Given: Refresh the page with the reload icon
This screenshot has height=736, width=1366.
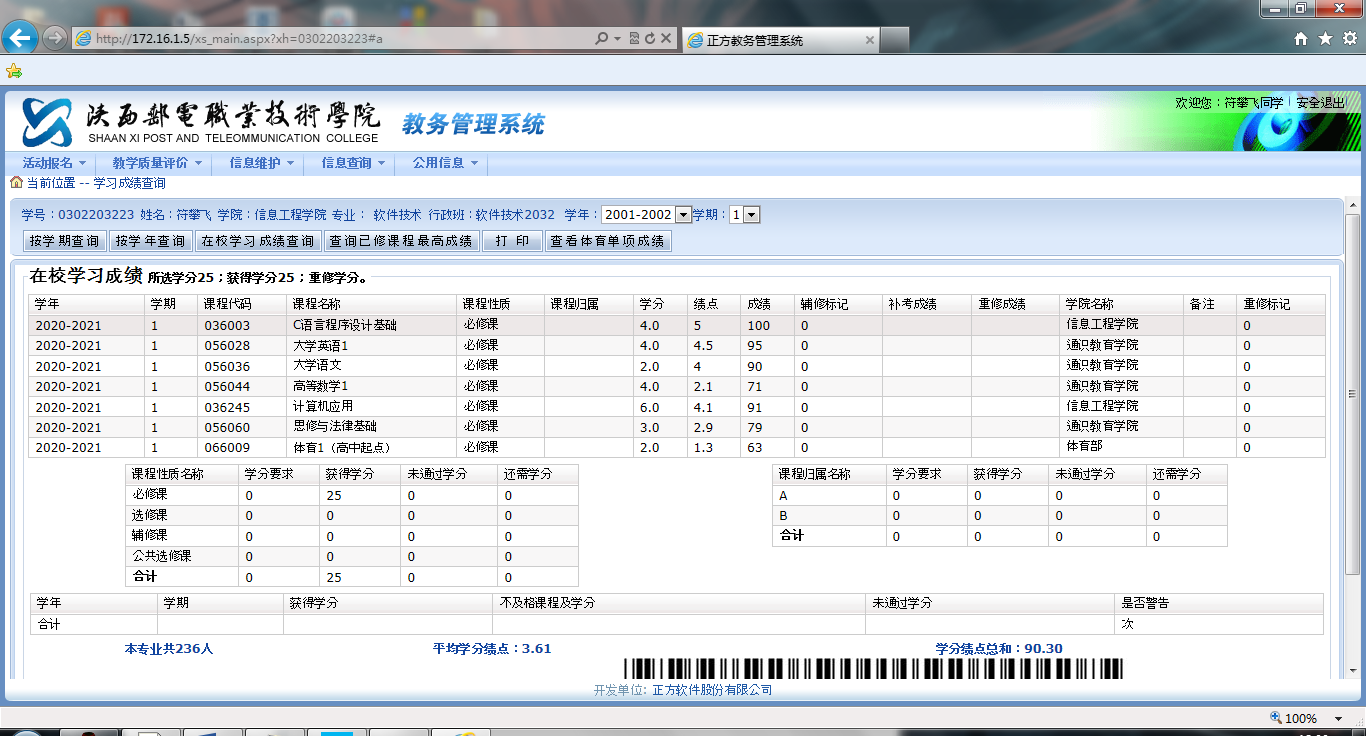Looking at the screenshot, I should point(650,39).
